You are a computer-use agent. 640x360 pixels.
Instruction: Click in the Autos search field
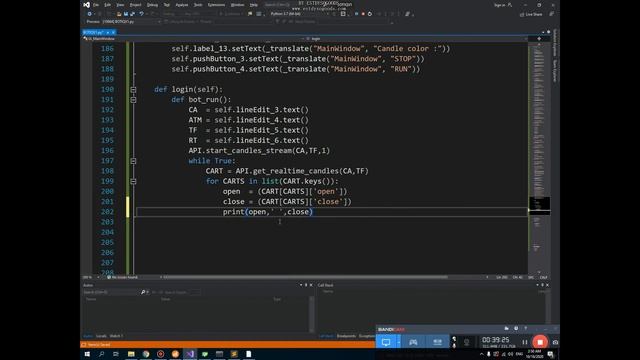tap(111, 292)
